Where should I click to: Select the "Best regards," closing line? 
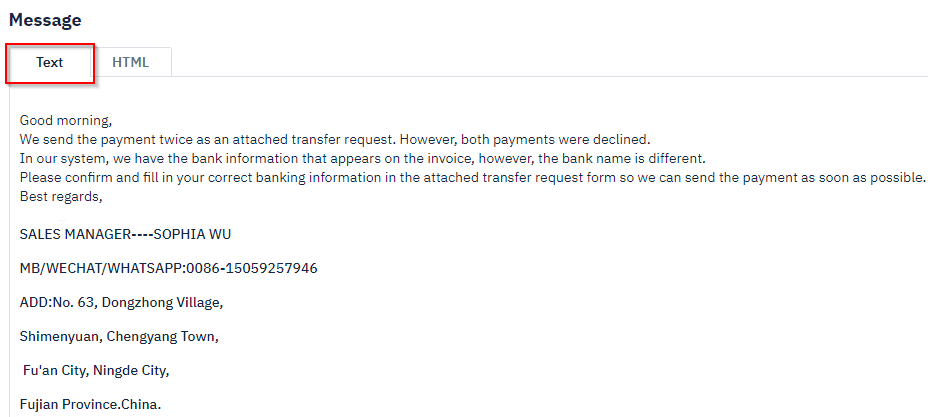61,196
